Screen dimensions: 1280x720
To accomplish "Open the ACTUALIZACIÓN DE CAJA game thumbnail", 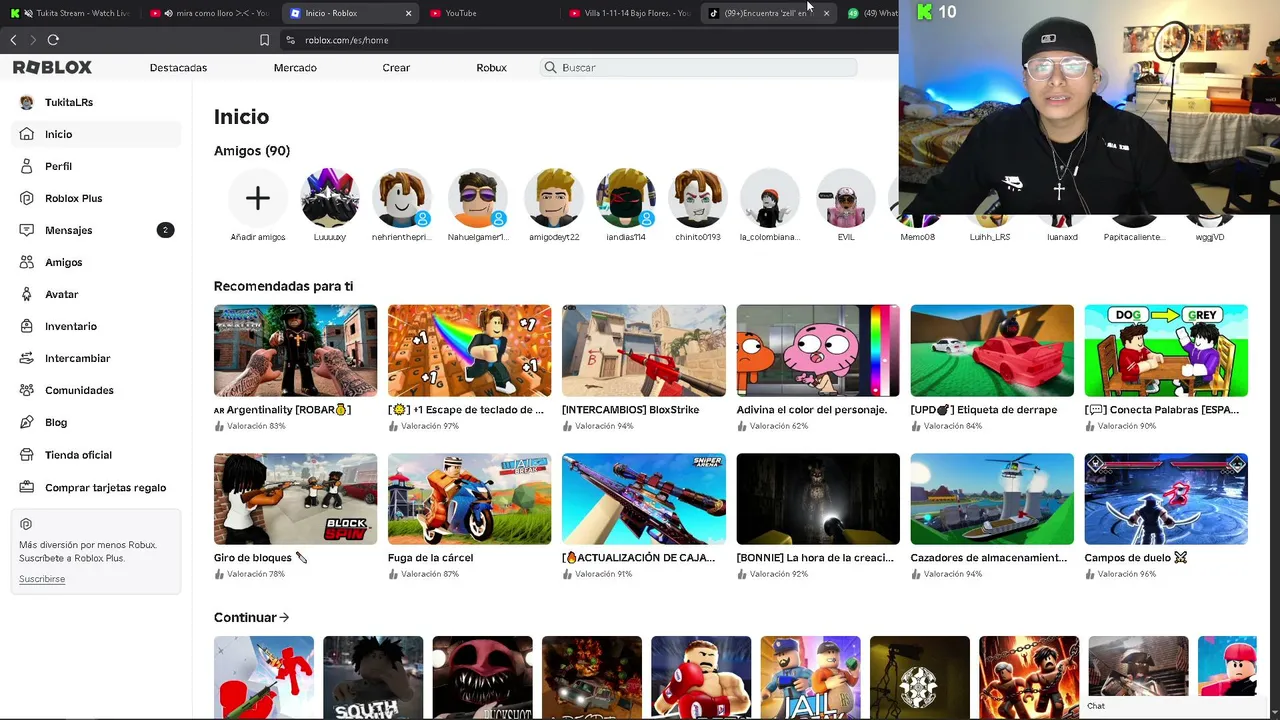I will tap(643, 499).
